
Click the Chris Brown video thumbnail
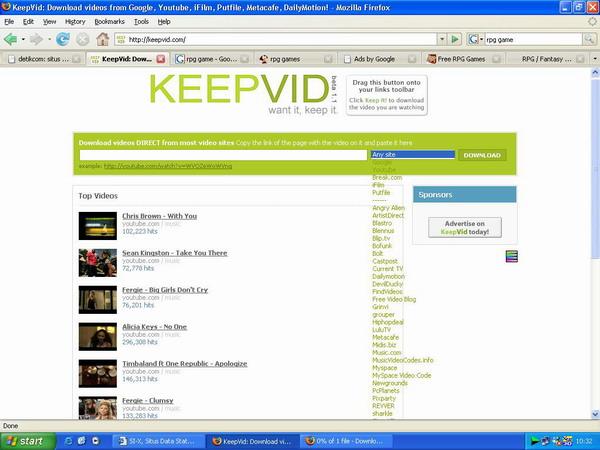click(x=98, y=226)
